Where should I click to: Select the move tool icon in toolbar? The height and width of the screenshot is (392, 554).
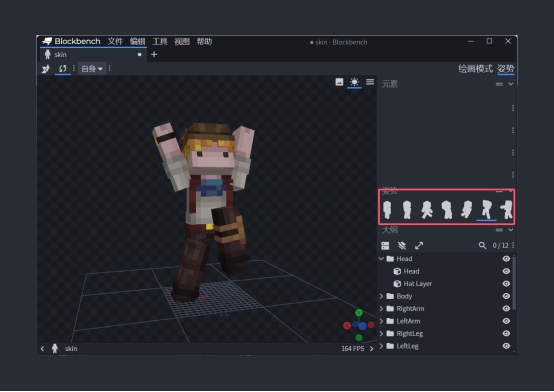click(46, 69)
